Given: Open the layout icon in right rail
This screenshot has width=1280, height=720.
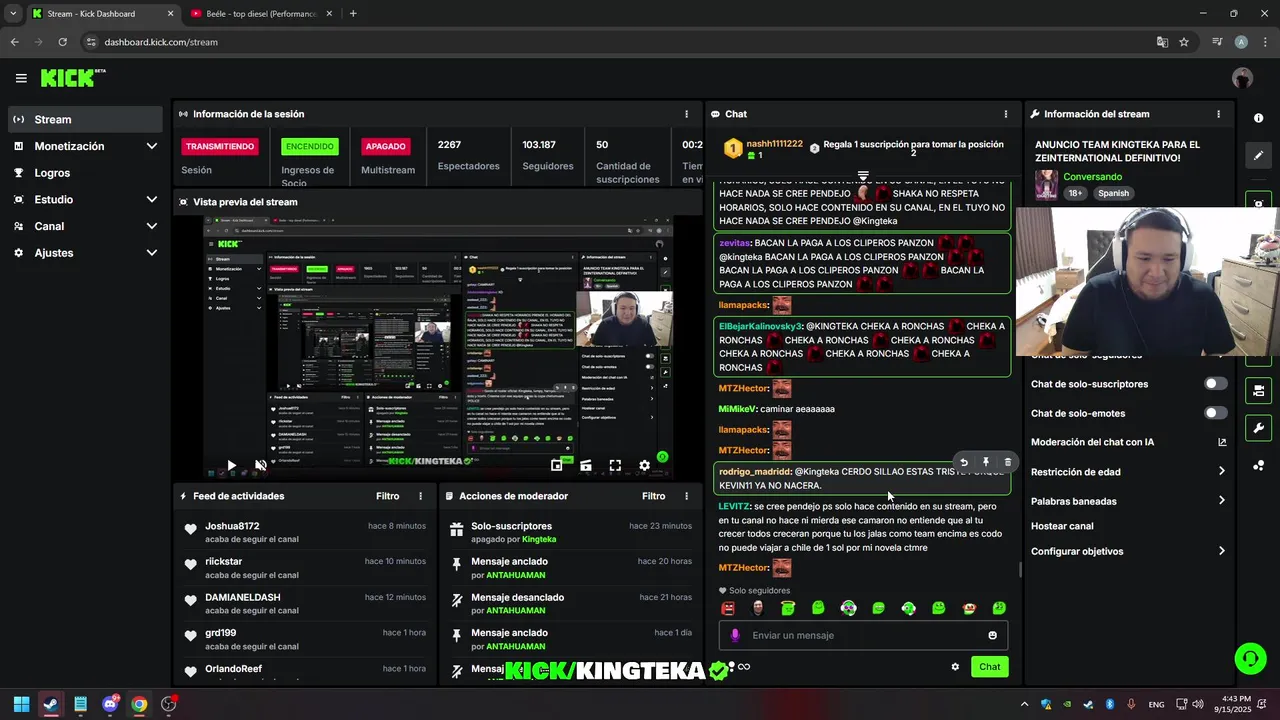Looking at the screenshot, I should (x=1258, y=390).
